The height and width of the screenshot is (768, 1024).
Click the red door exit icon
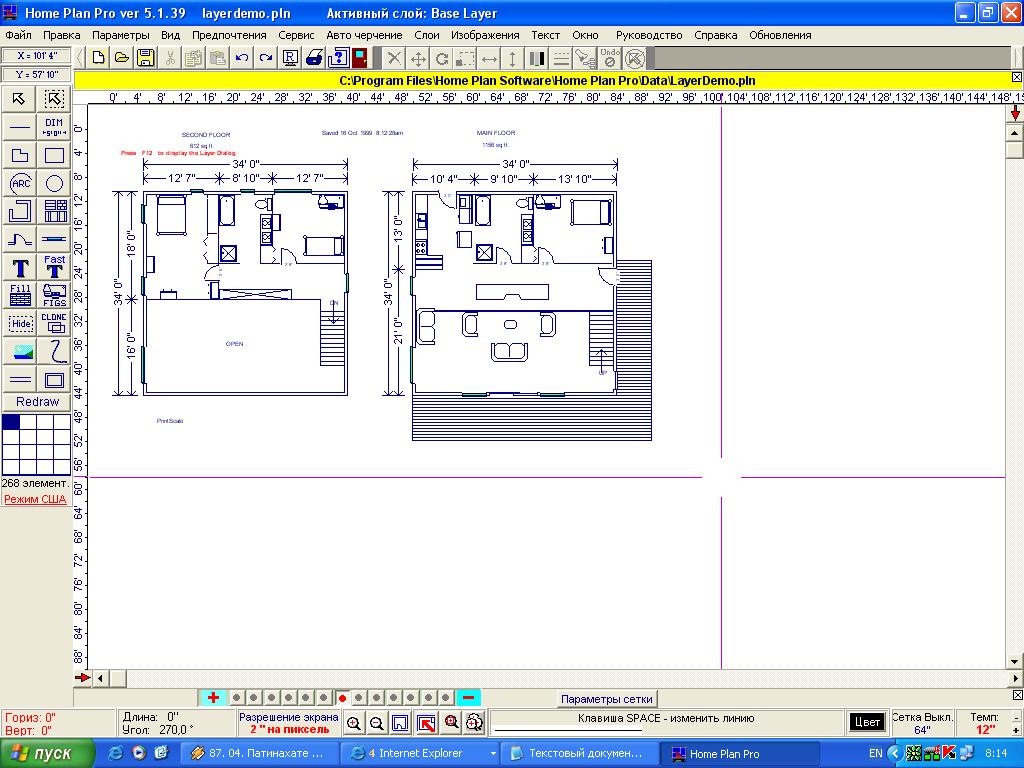[x=360, y=58]
